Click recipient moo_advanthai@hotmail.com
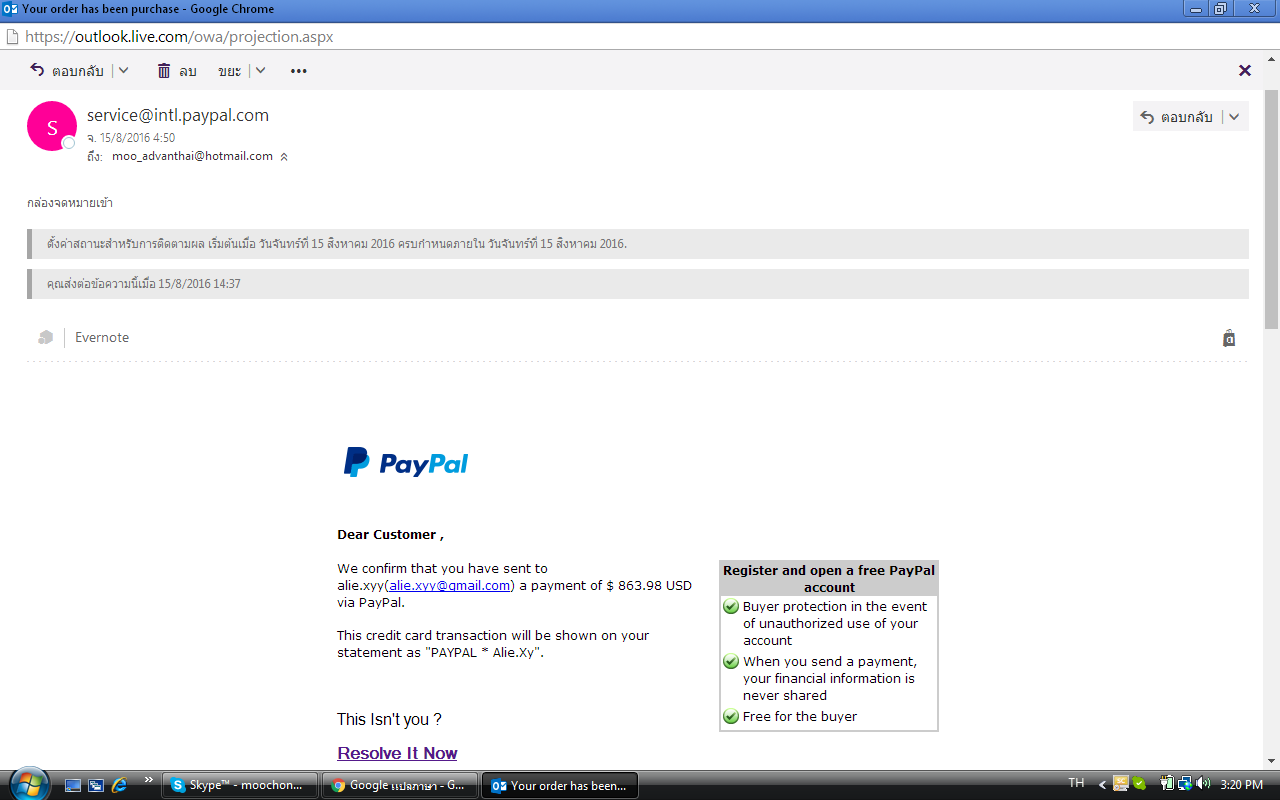The width and height of the screenshot is (1280, 800). [x=192, y=156]
